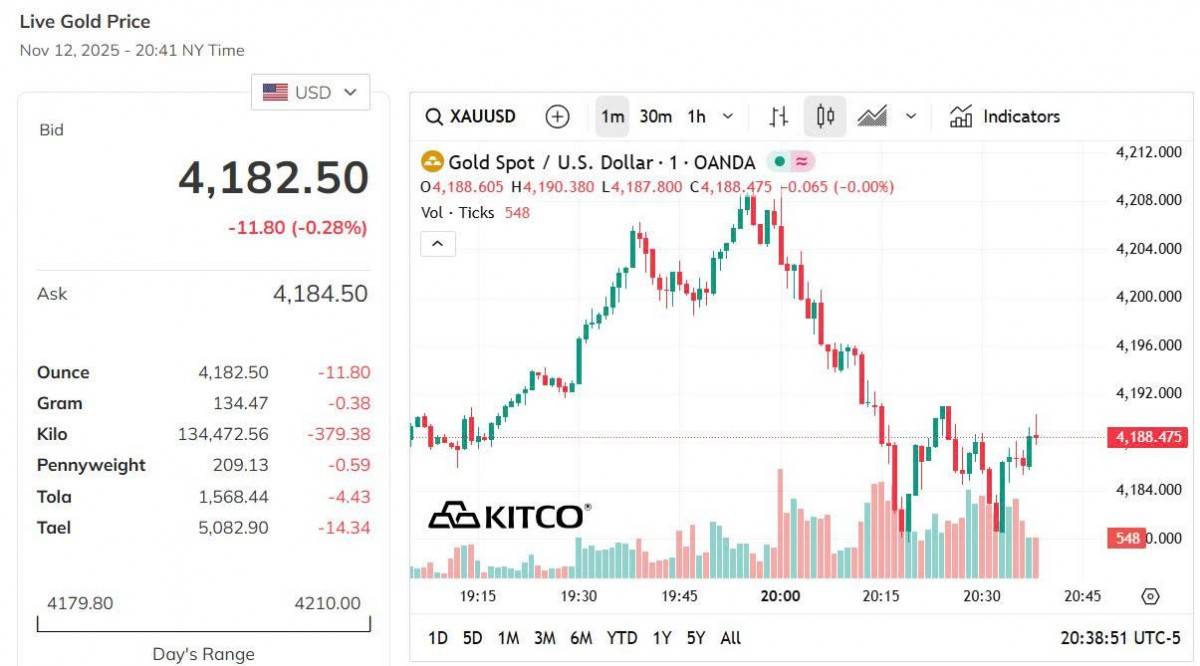The width and height of the screenshot is (1200, 666).
Task: Expand the timeframe interval dropdown
Action: pos(727,117)
